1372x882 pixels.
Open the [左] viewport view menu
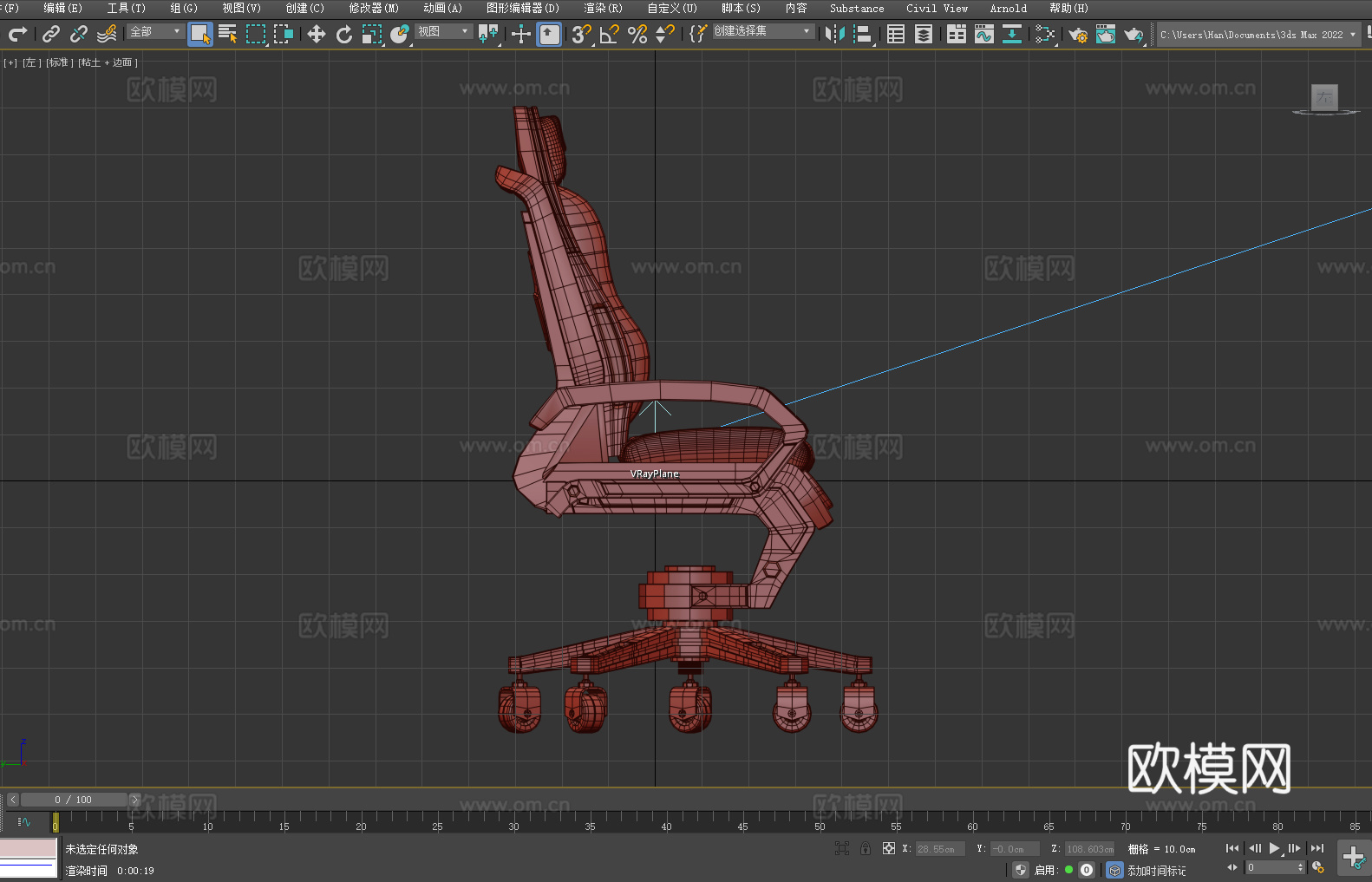coord(31,62)
